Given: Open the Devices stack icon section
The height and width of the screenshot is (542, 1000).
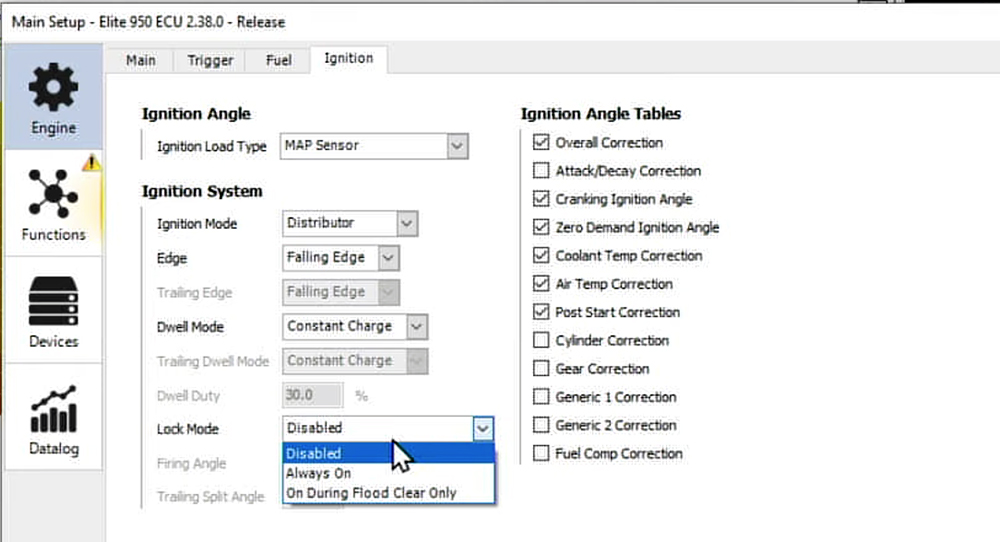Looking at the screenshot, I should [54, 311].
